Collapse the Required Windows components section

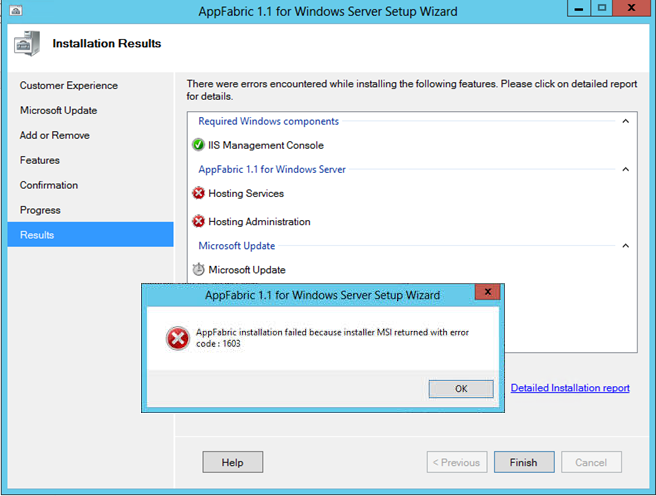tap(625, 121)
